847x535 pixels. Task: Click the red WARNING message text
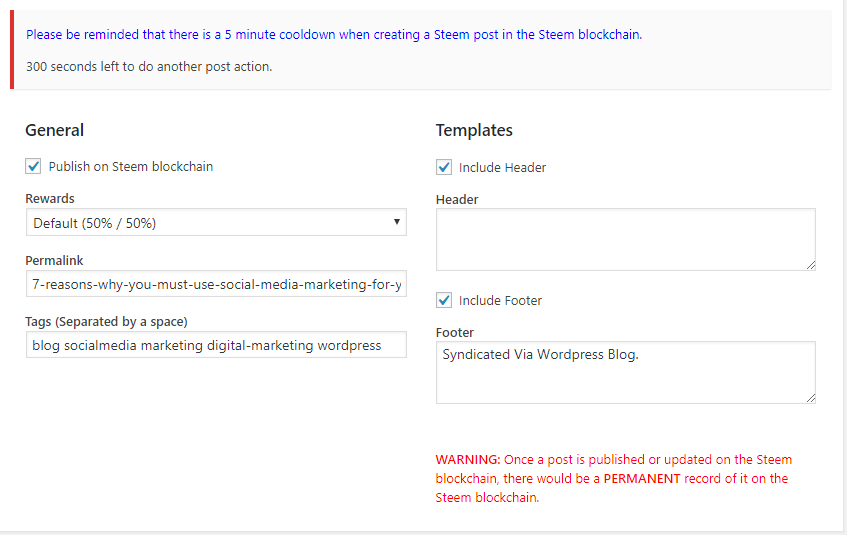(613, 479)
